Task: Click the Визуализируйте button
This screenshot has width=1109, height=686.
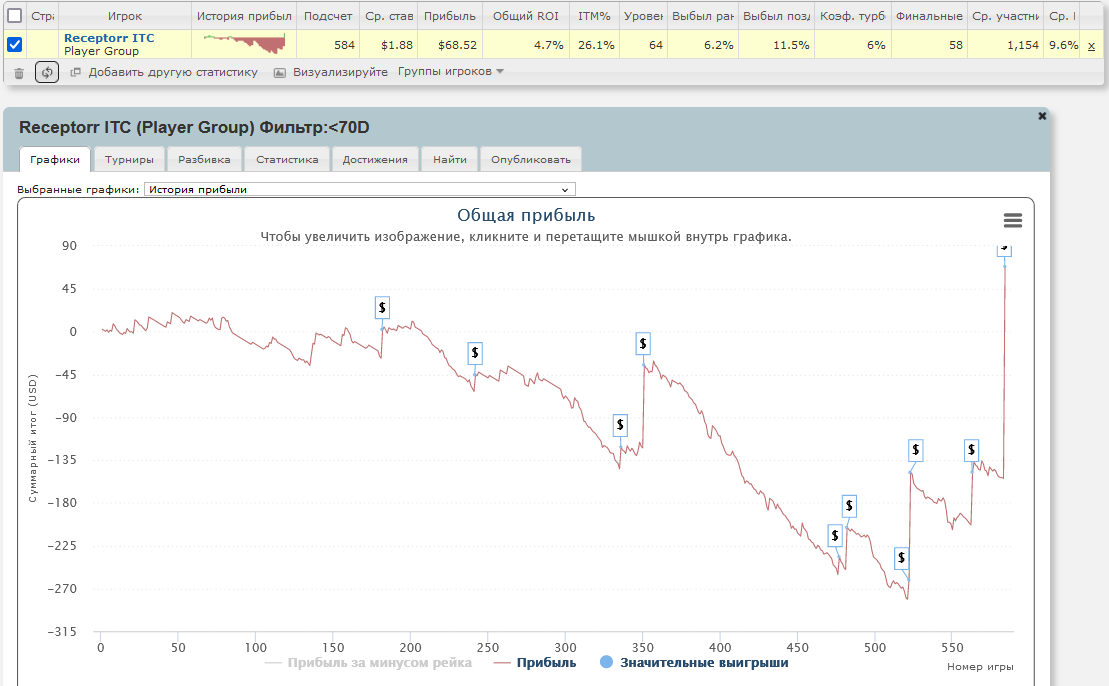Action: (340, 72)
